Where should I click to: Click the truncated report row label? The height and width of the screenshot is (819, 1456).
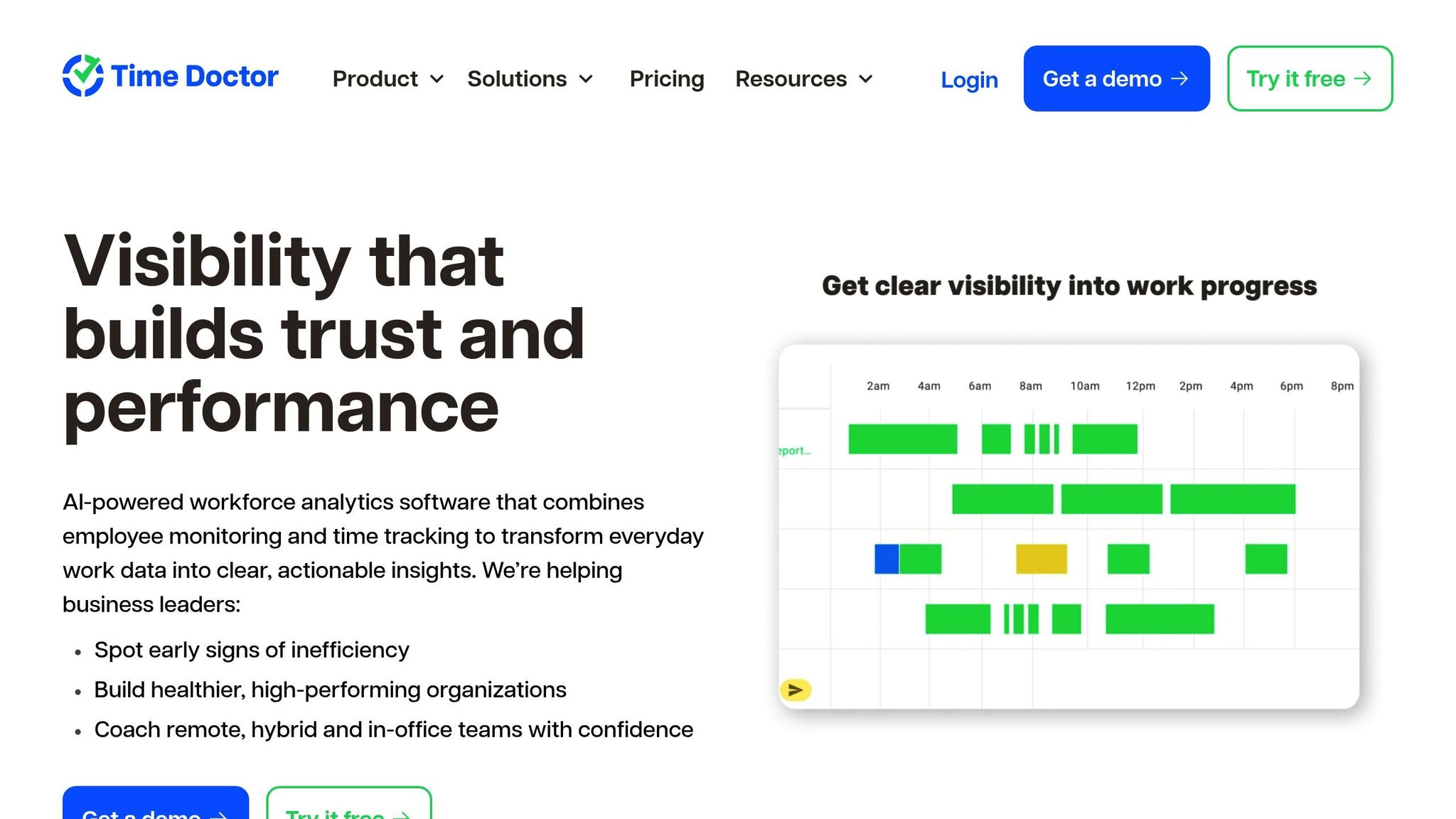(794, 451)
